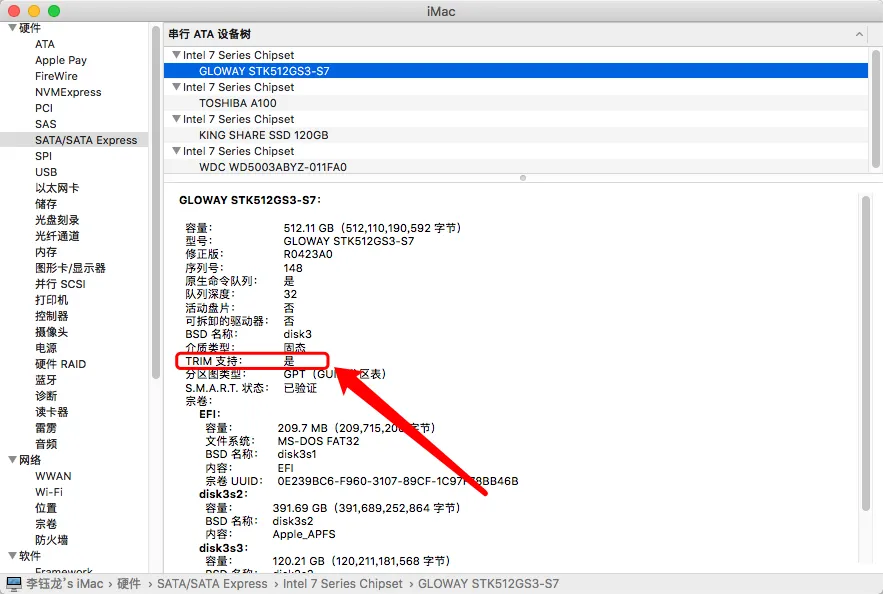This screenshot has width=883, height=594.
Task: Open 宗卷 under 网络
Action: [46, 524]
